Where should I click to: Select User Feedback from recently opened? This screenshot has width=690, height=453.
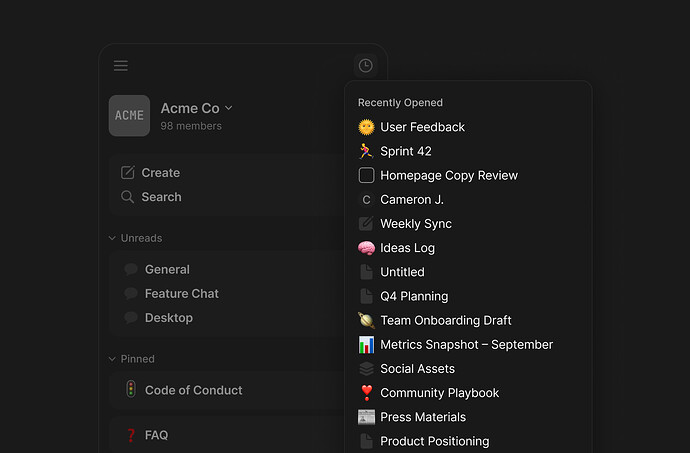coord(422,127)
